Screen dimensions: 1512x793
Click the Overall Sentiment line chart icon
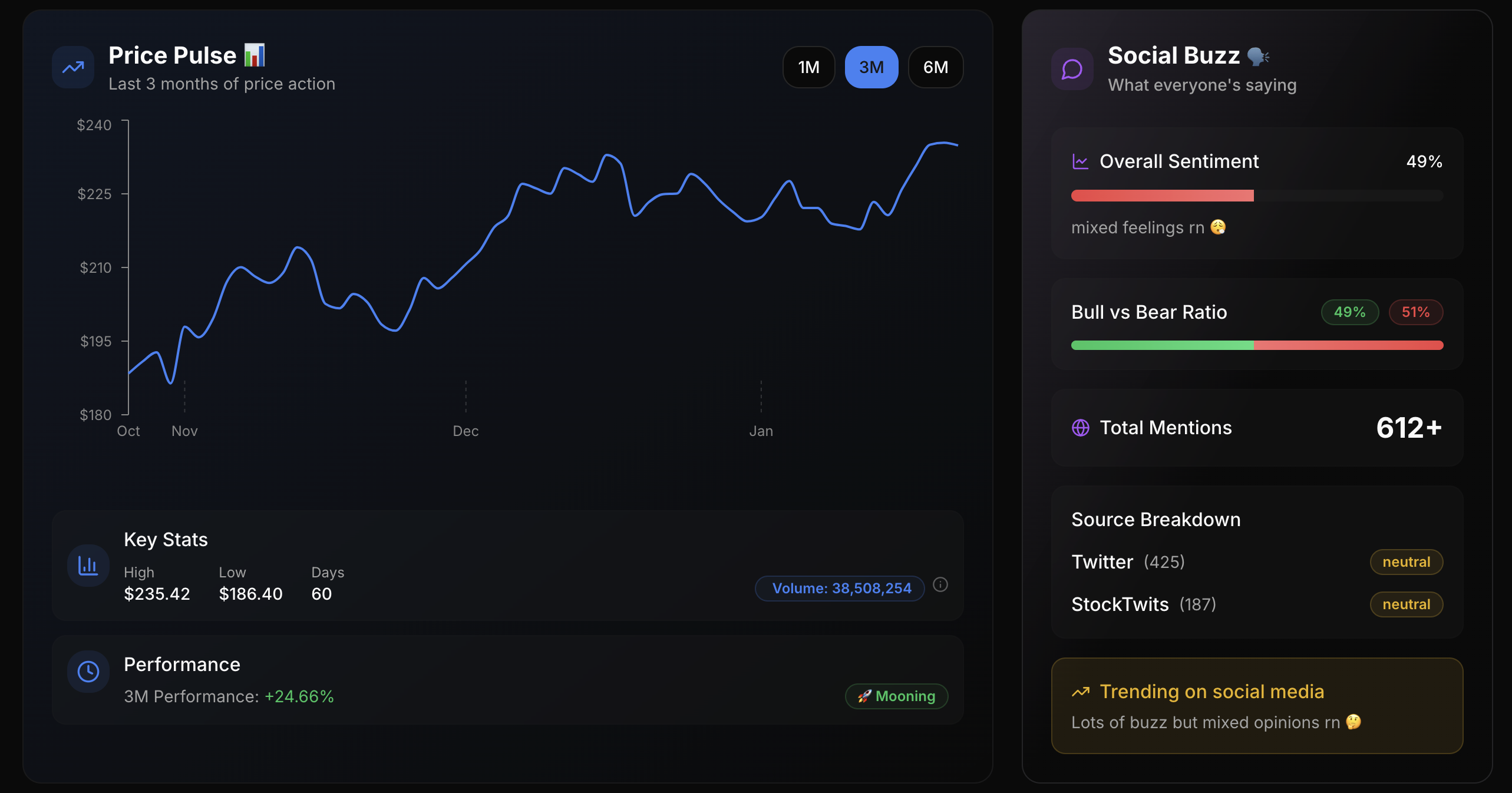1080,161
